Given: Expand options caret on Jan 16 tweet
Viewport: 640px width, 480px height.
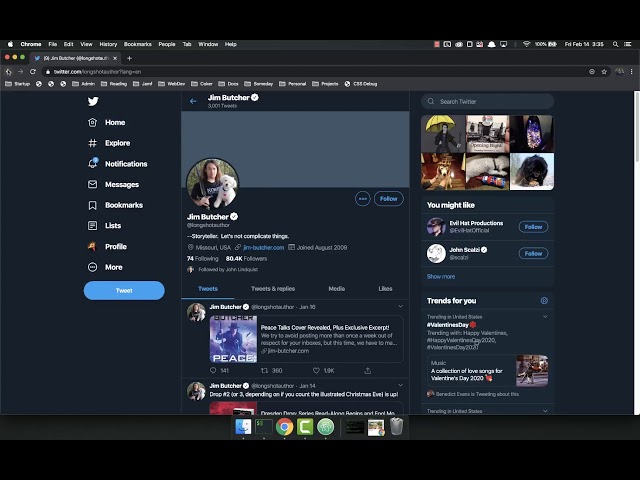Looking at the screenshot, I should (x=400, y=306).
